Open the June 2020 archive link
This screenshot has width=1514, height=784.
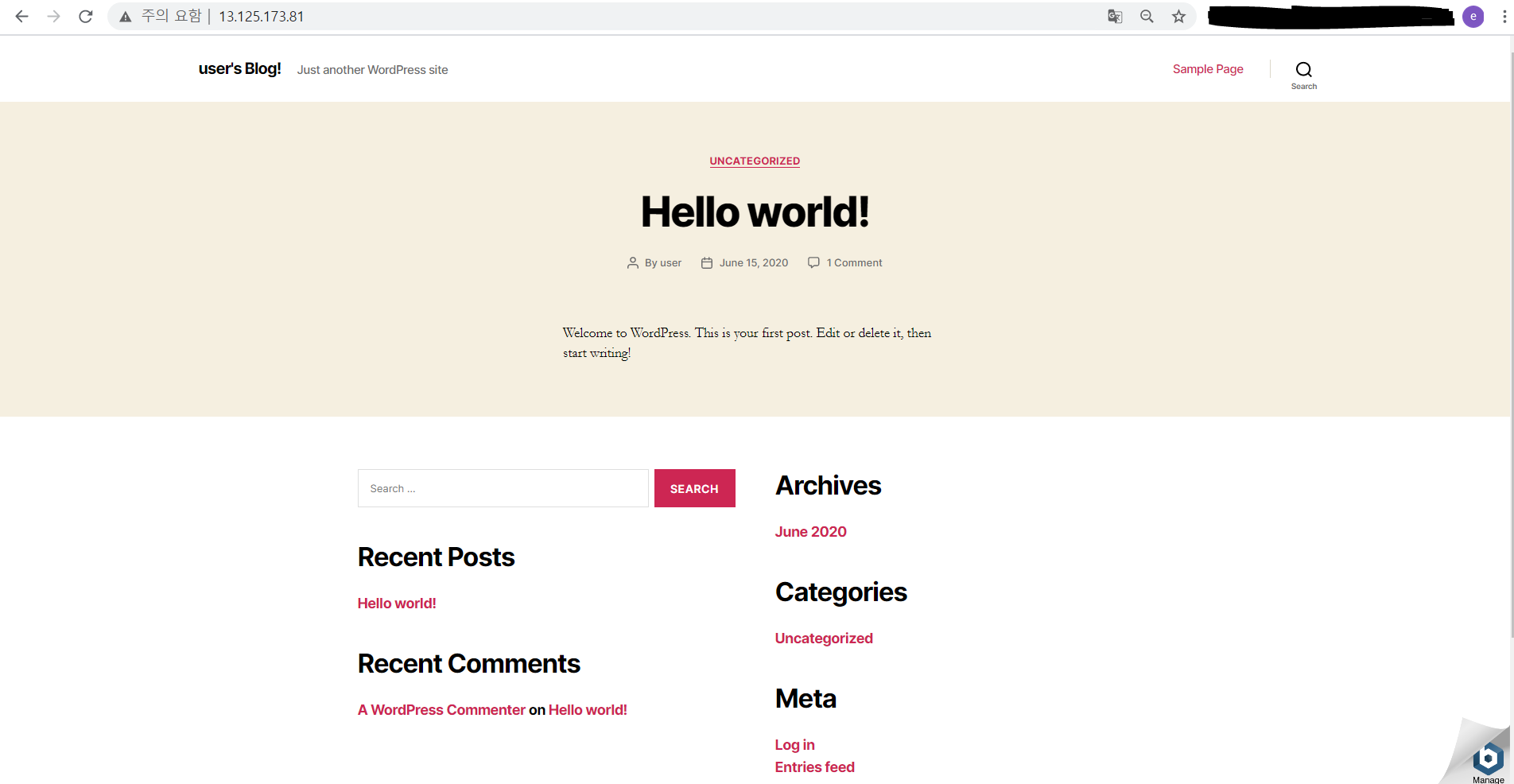[x=810, y=532]
